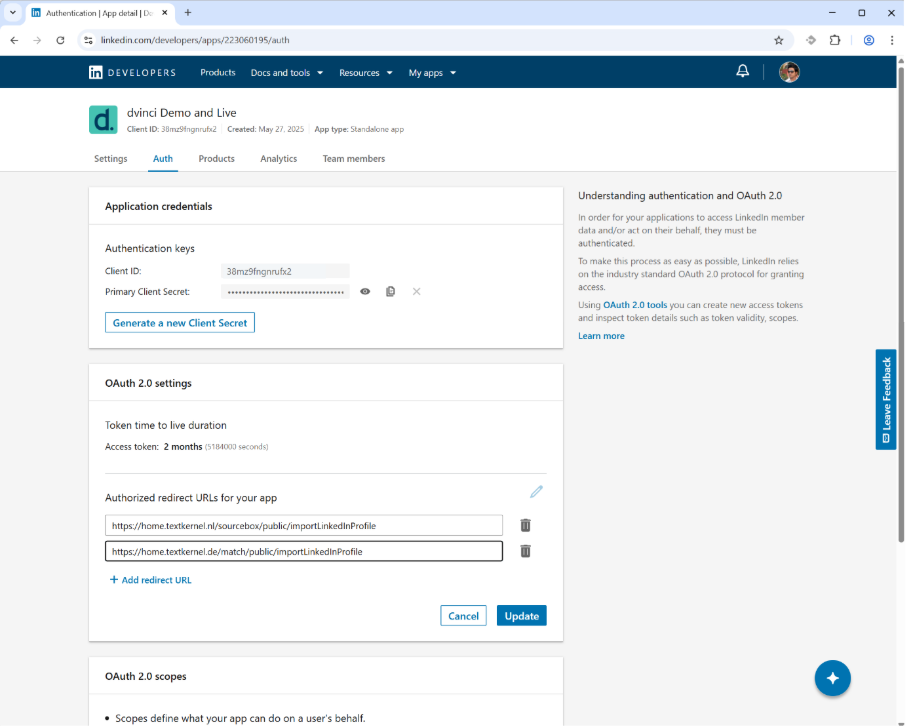The height and width of the screenshot is (726, 906).
Task: Click the icon next to extensions in toolbar
Action: pyautogui.click(x=811, y=40)
